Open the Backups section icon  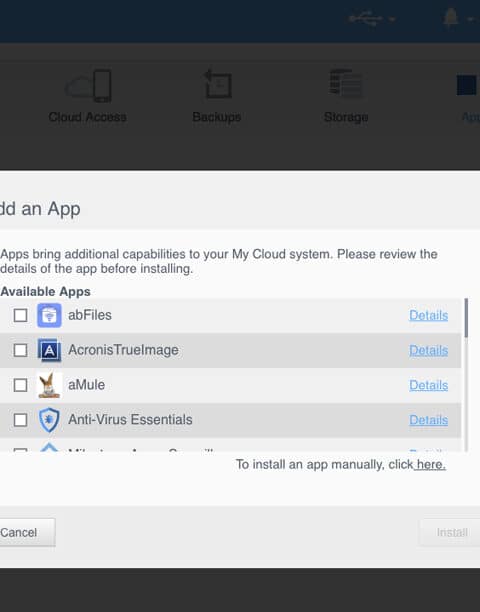218,84
